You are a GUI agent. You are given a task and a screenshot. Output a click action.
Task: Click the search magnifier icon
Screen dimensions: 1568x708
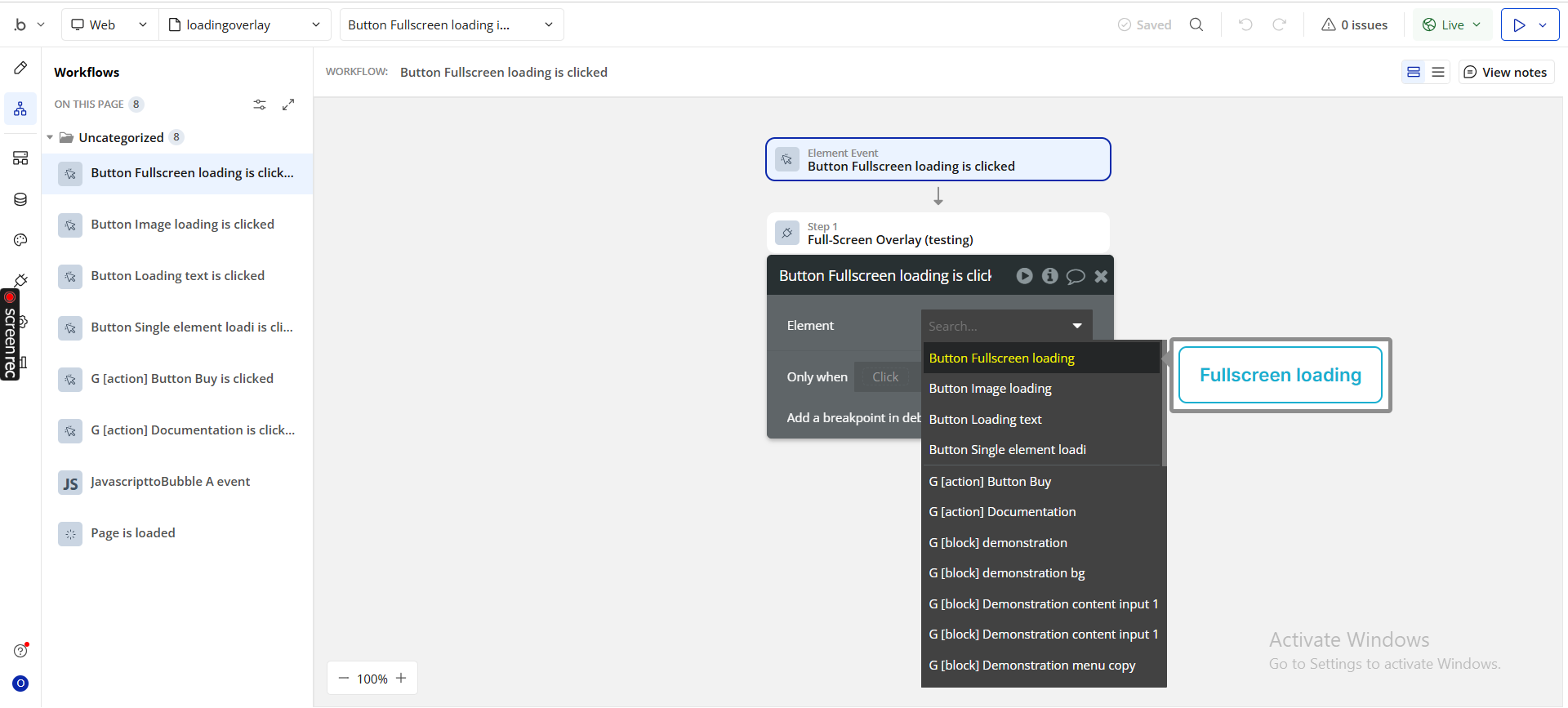(x=1196, y=24)
